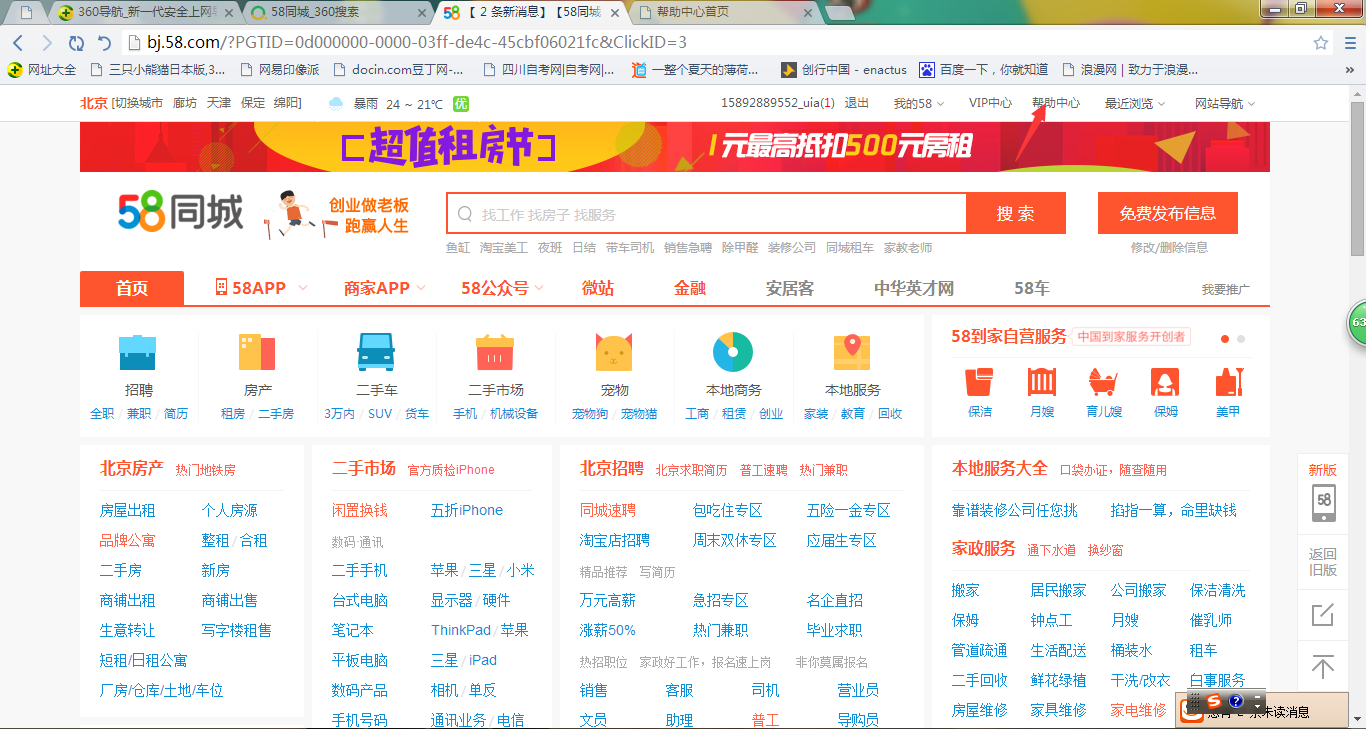Select 微站 in the navigation bar

click(598, 288)
